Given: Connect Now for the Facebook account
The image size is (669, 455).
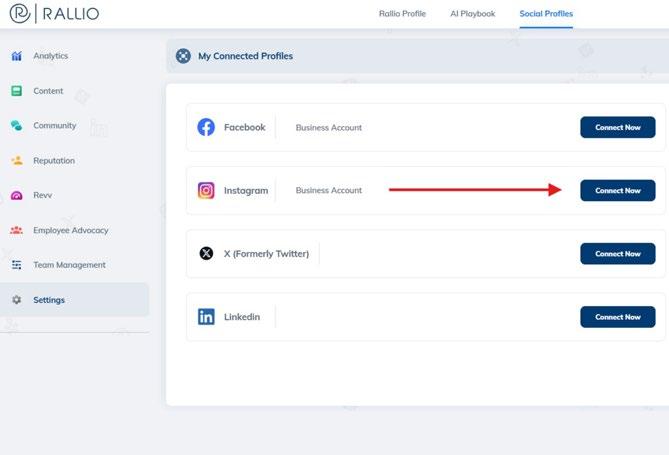Looking at the screenshot, I should click(617, 127).
